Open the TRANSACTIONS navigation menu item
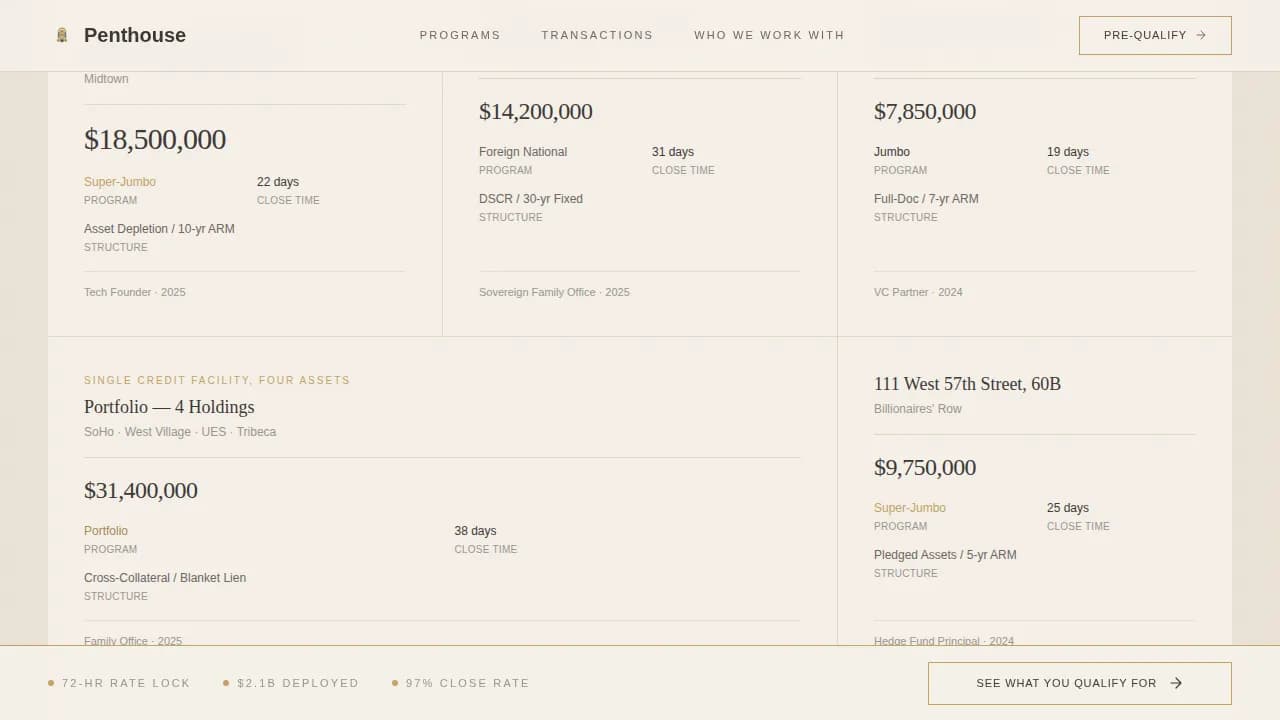Image resolution: width=1280 pixels, height=720 pixels. coord(597,35)
